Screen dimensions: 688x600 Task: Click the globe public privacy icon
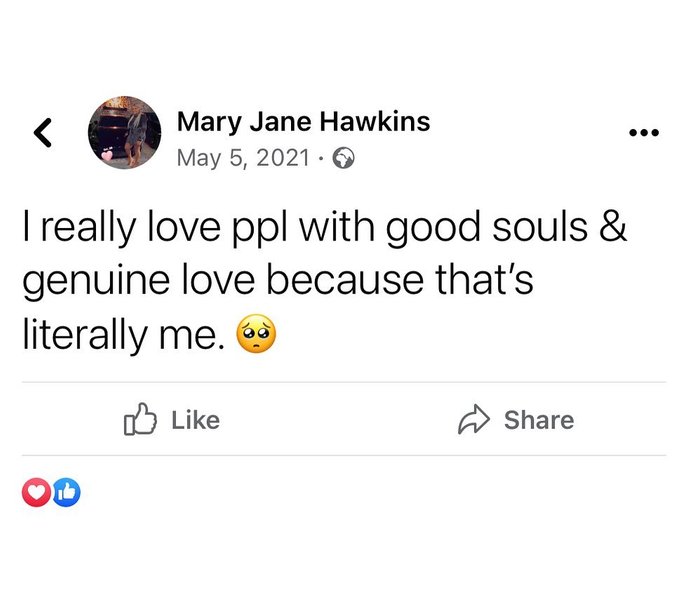[x=344, y=158]
